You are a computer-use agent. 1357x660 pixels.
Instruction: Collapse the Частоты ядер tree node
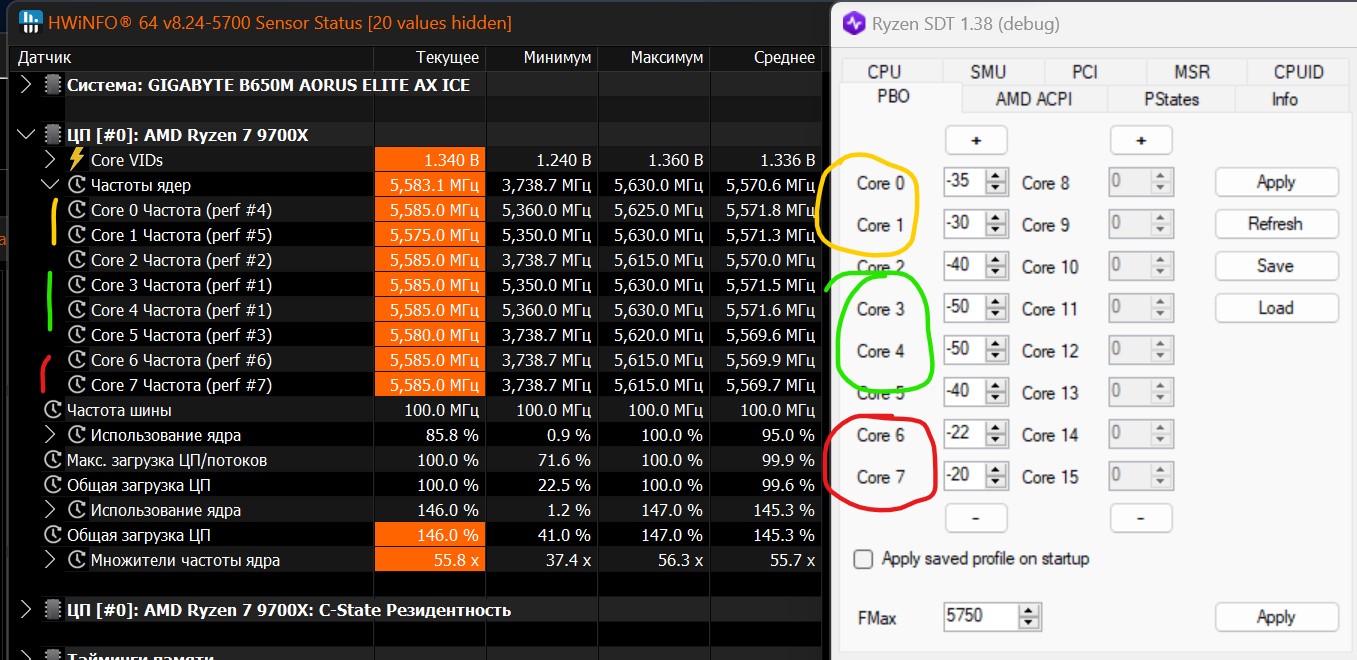click(50, 185)
